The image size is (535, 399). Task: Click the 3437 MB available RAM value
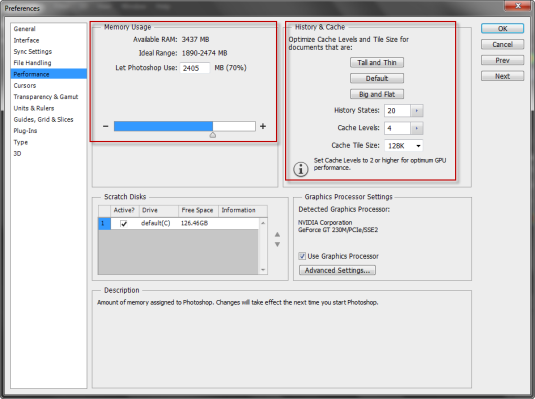point(195,40)
